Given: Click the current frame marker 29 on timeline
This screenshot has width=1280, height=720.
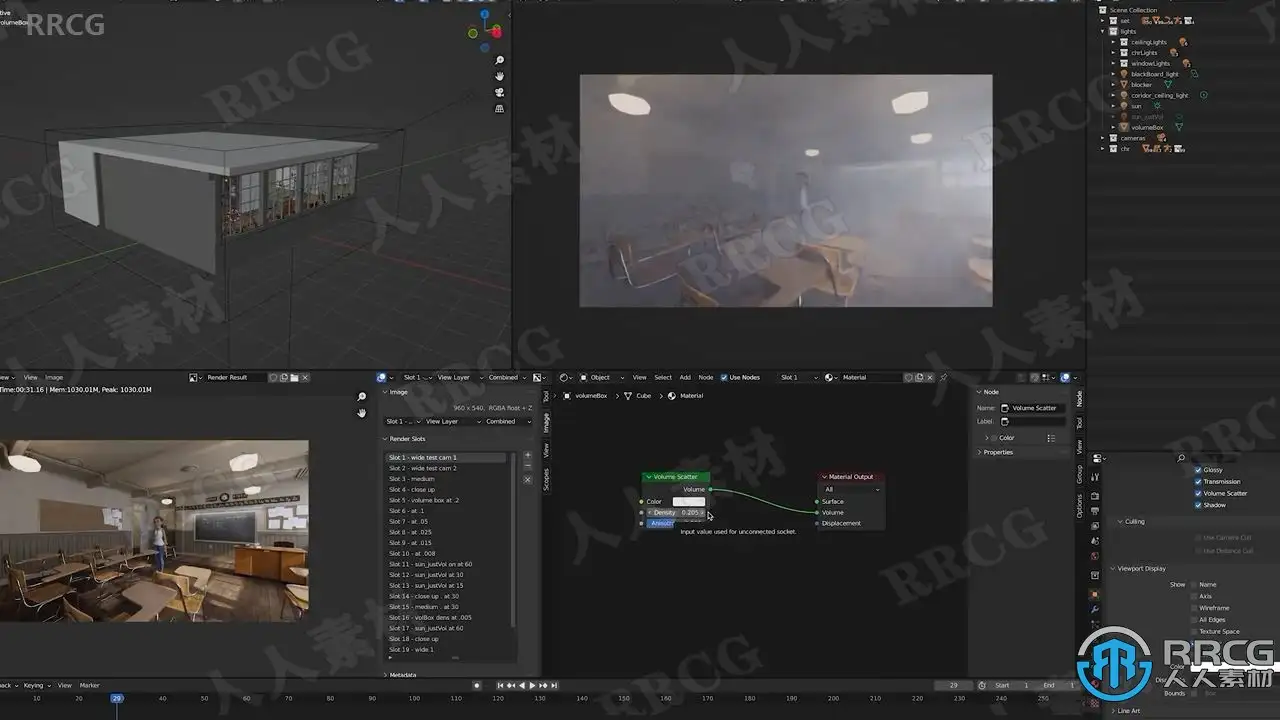Looking at the screenshot, I should pos(117,698).
